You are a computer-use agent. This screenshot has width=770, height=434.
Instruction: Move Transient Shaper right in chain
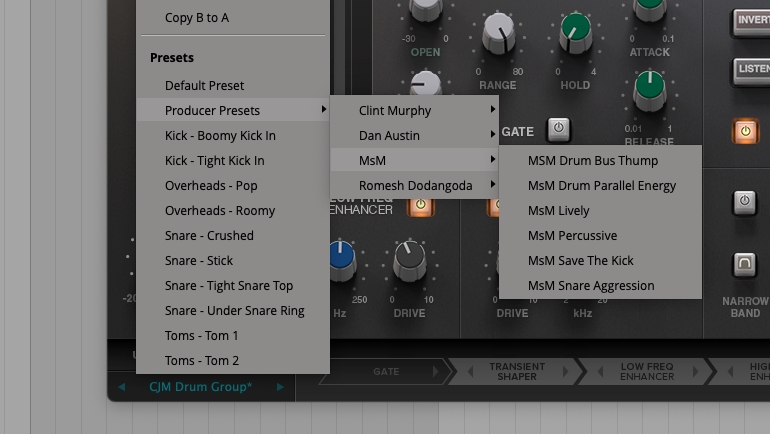point(565,372)
